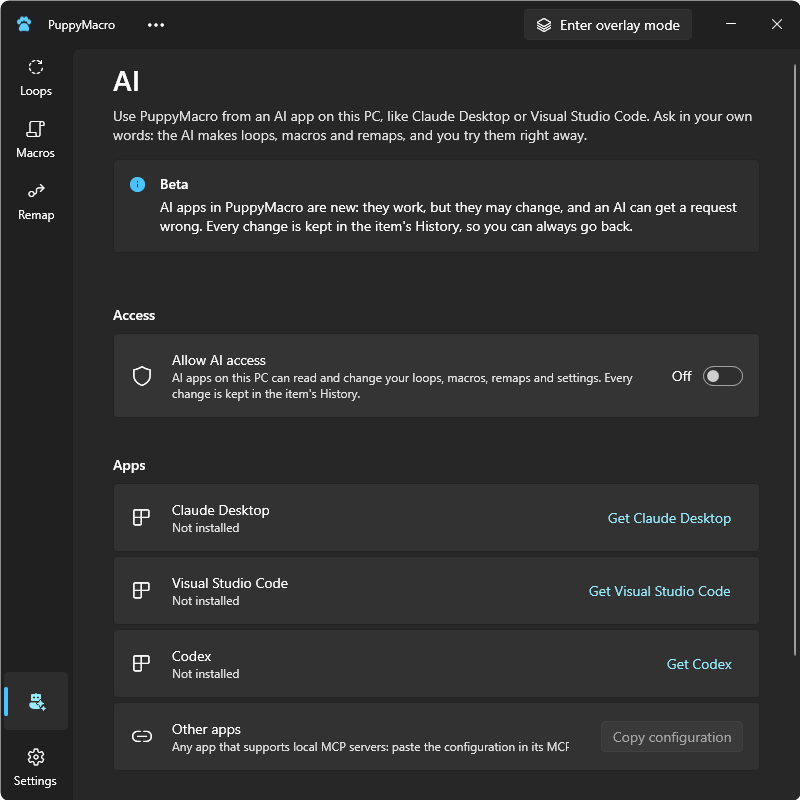Click the 'Access' section heading
Viewport: 800px width, 800px height.
pyautogui.click(x=134, y=315)
